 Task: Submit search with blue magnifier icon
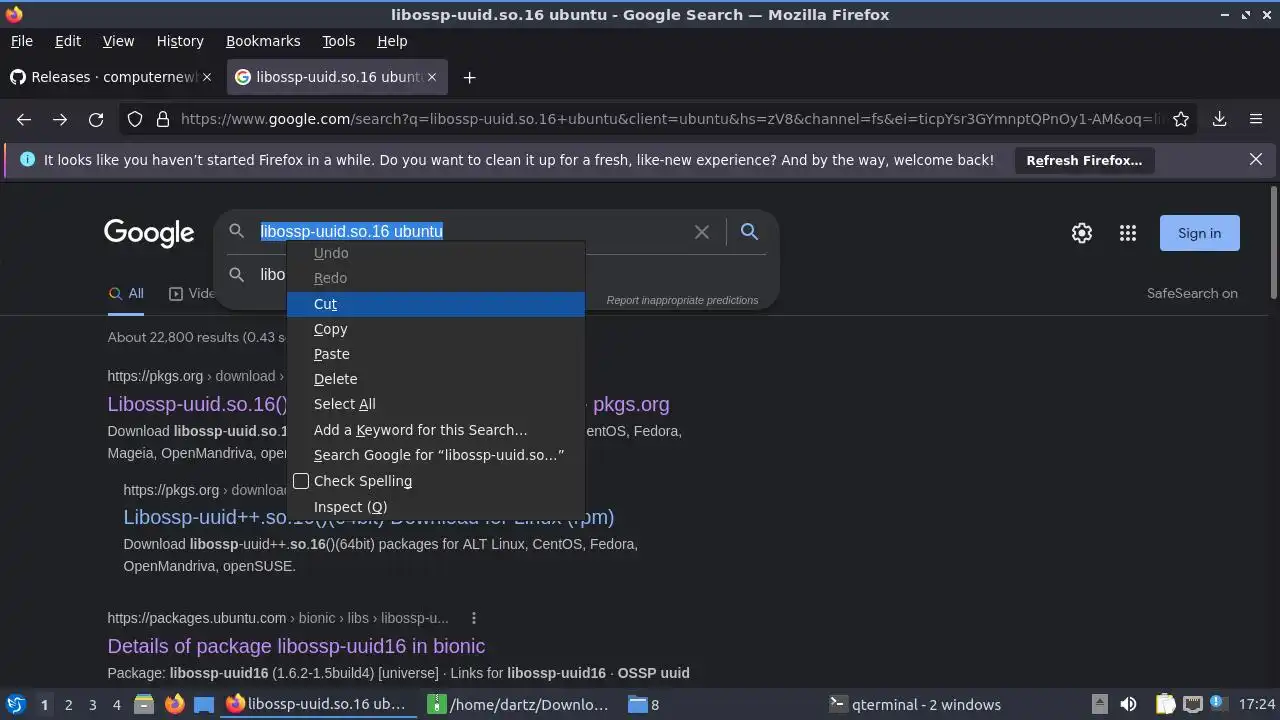[749, 232]
